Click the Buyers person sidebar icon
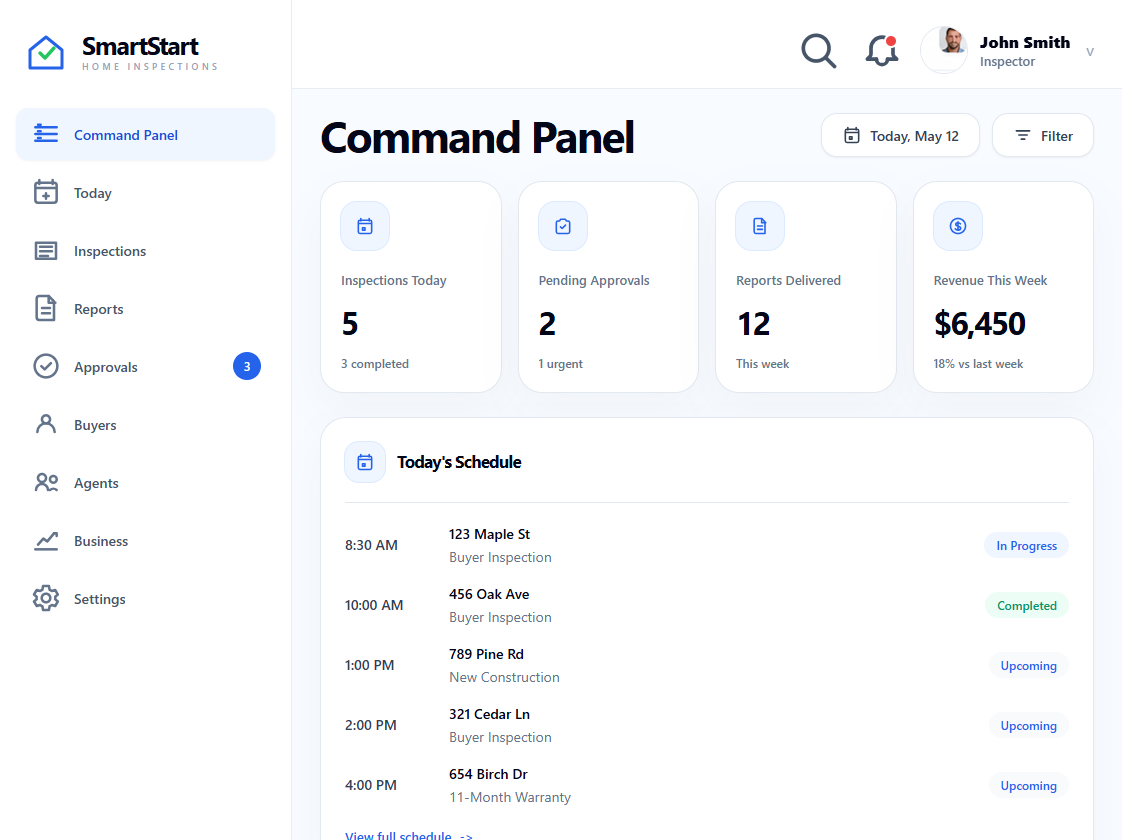Image resolution: width=1122 pixels, height=840 pixels. (x=46, y=424)
